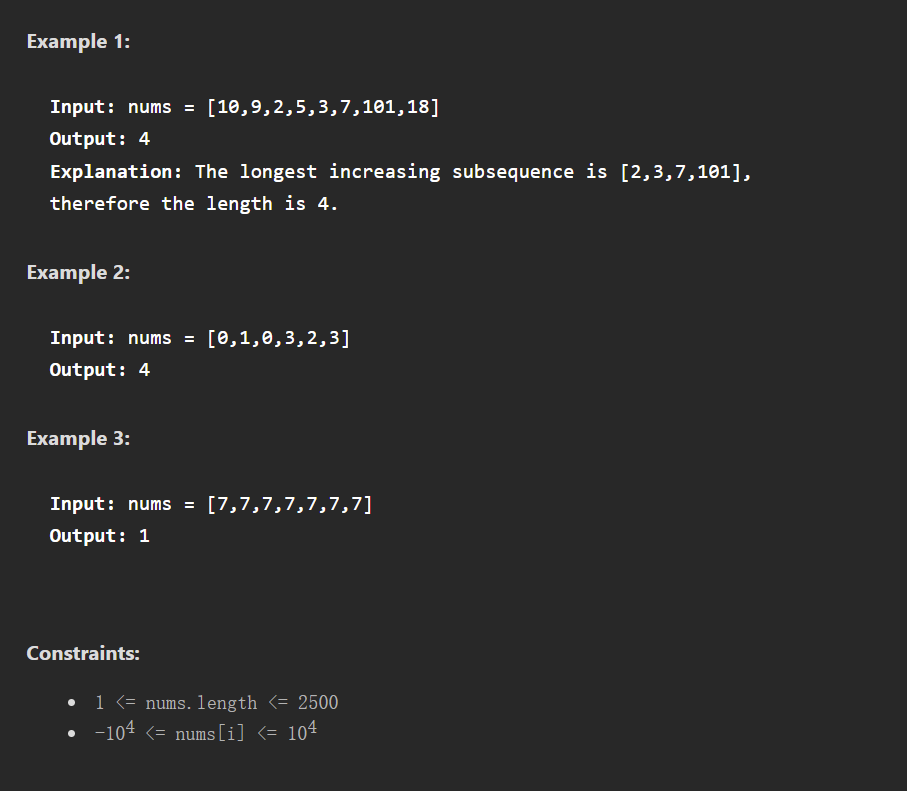Click the Output value 4 in Example 2

point(144,370)
